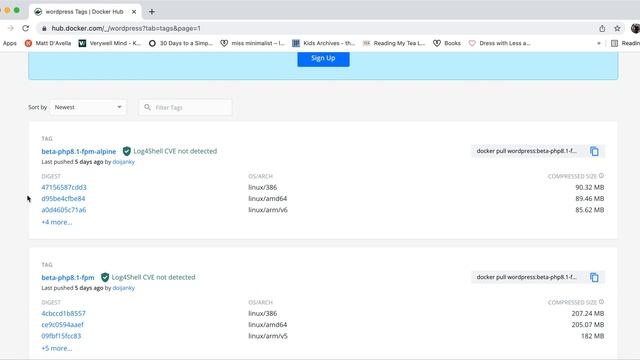
Task: Open digest d95be4cfbe84
Action: pos(63,199)
